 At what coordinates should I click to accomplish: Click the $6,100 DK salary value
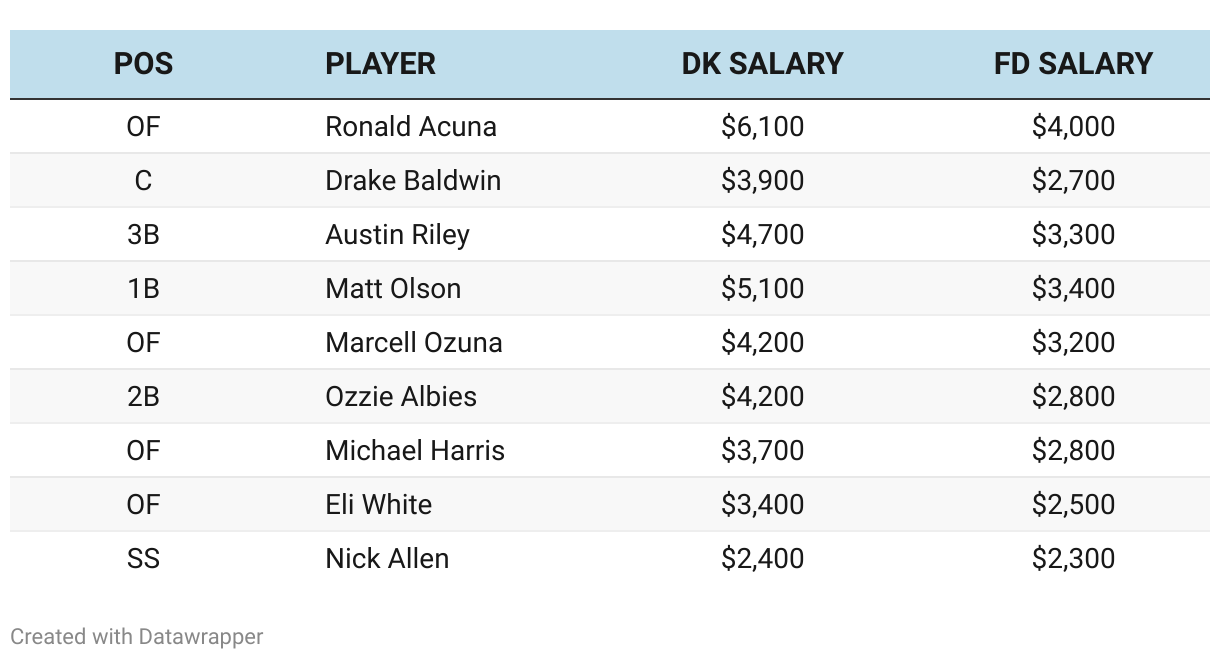tap(762, 127)
